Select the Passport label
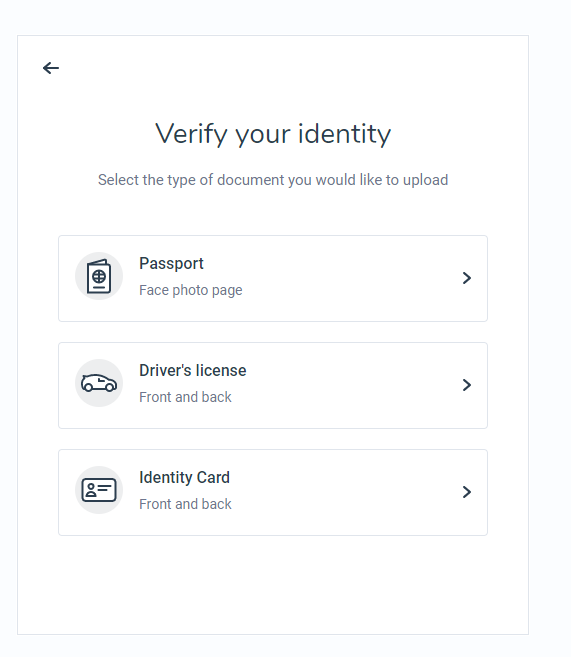This screenshot has height=657, width=571. 171,264
